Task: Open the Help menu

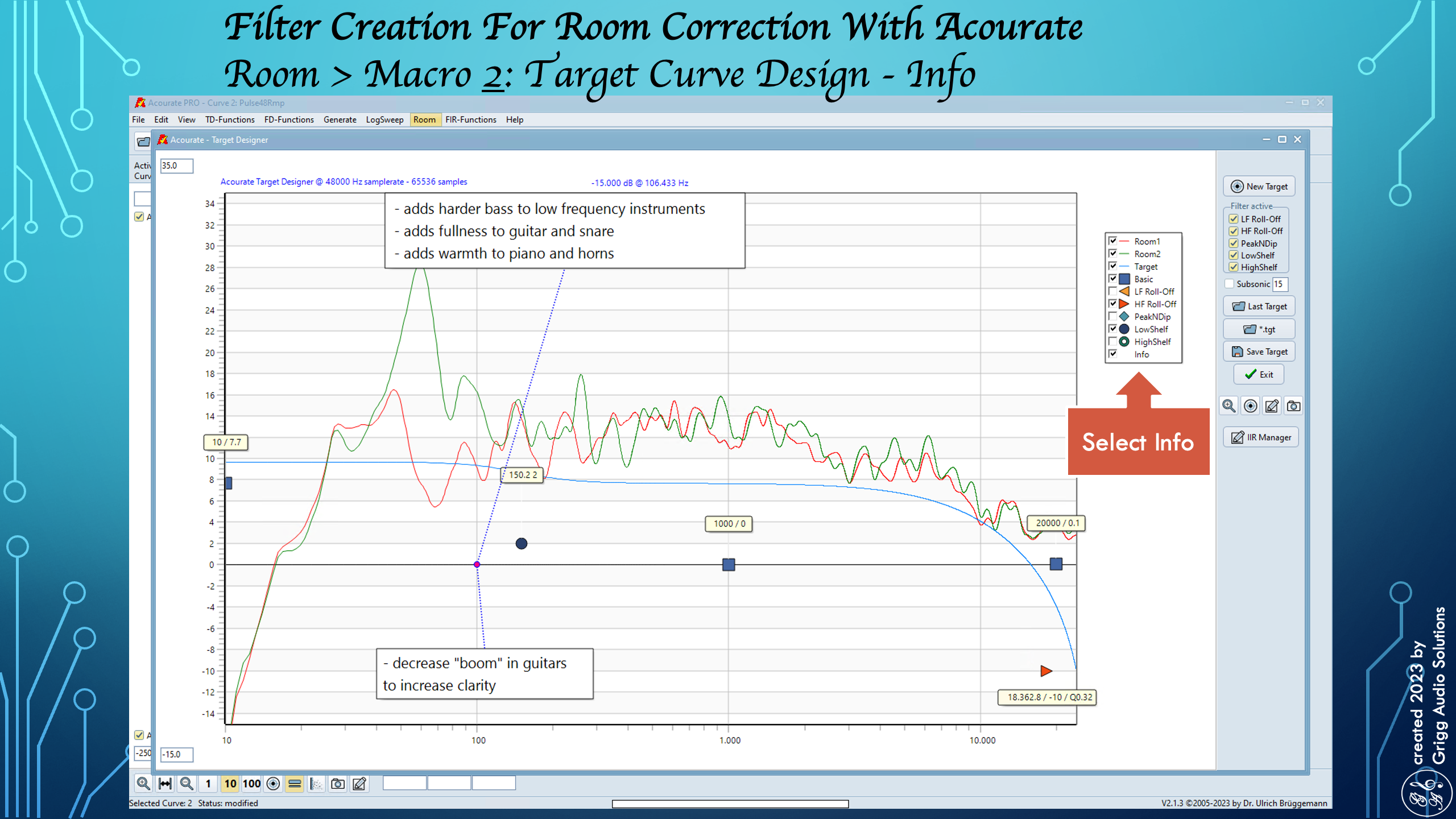Action: point(515,119)
